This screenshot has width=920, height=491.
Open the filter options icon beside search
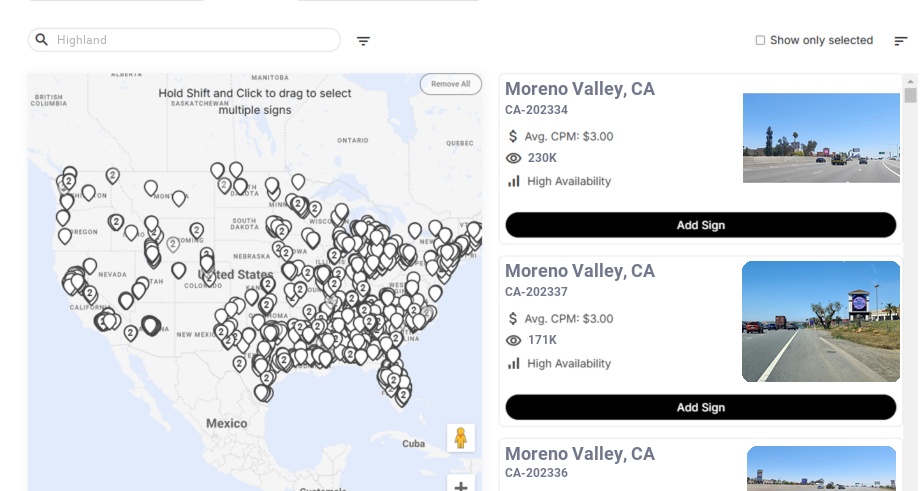[x=363, y=41]
